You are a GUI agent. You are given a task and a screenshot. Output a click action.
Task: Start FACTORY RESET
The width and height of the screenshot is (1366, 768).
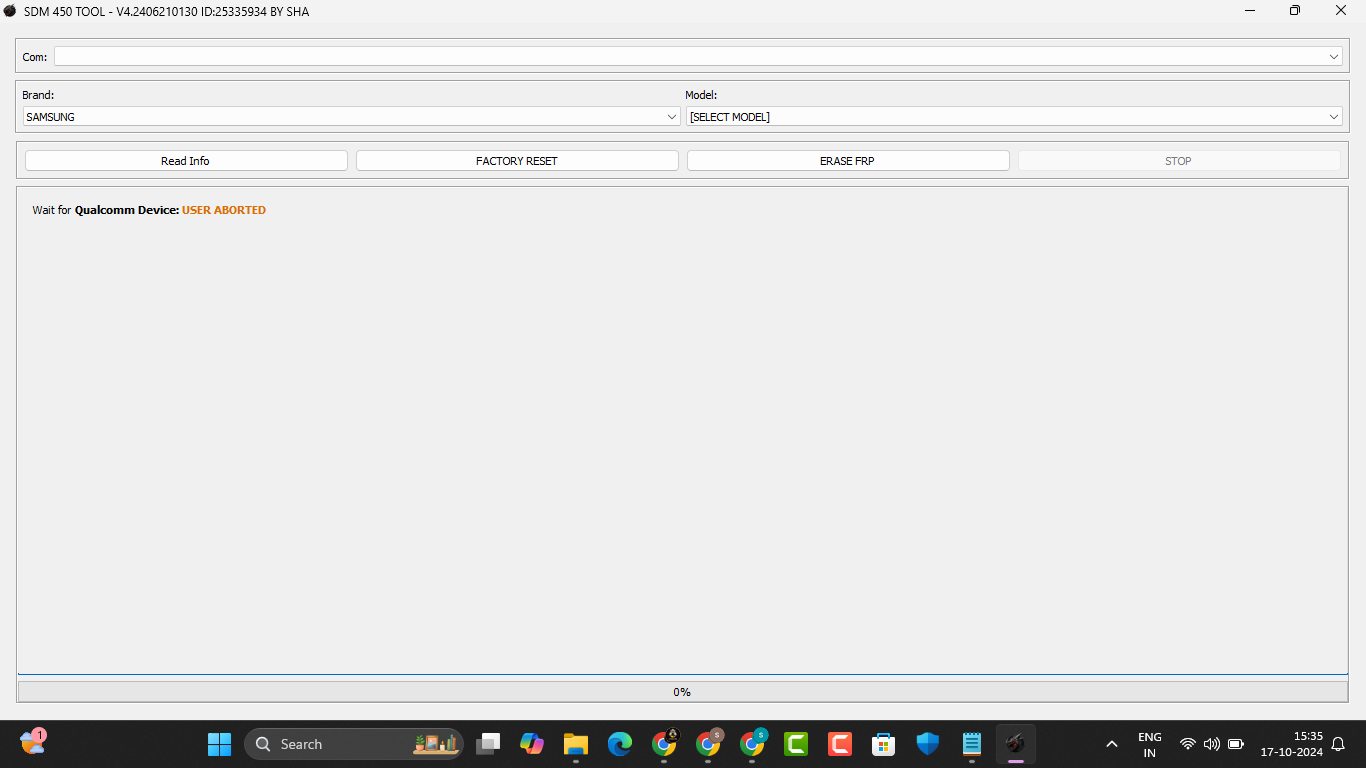coord(517,161)
